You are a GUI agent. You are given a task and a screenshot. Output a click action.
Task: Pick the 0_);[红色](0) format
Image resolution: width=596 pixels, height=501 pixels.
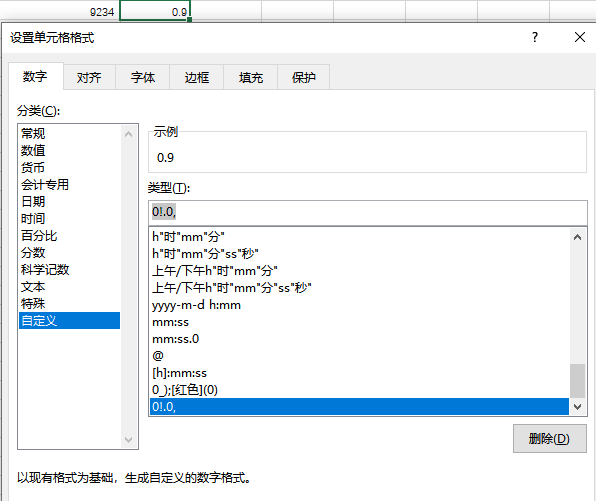pos(360,390)
